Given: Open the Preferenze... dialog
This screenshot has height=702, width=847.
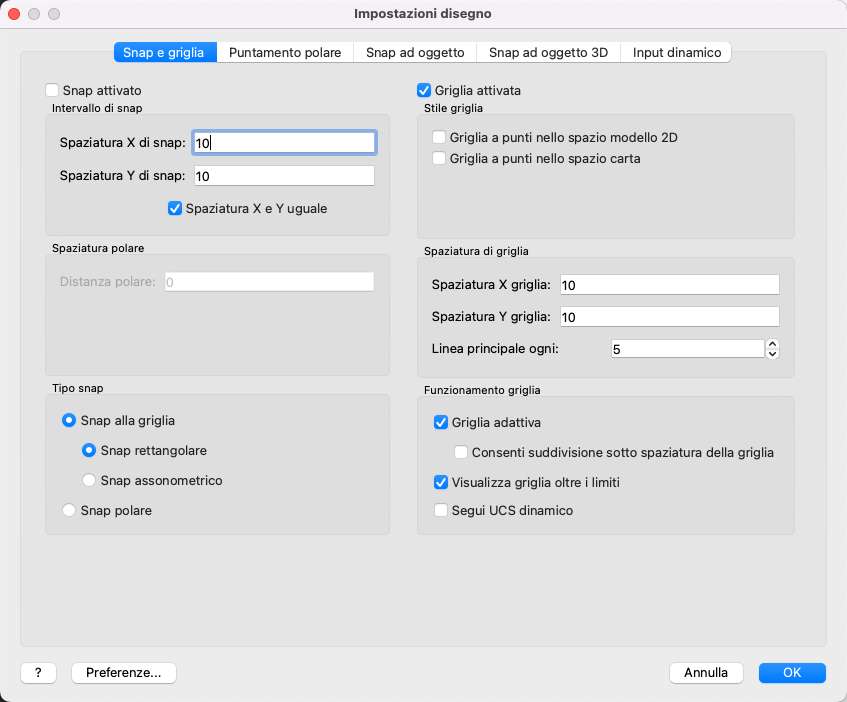Looking at the screenshot, I should click(124, 673).
